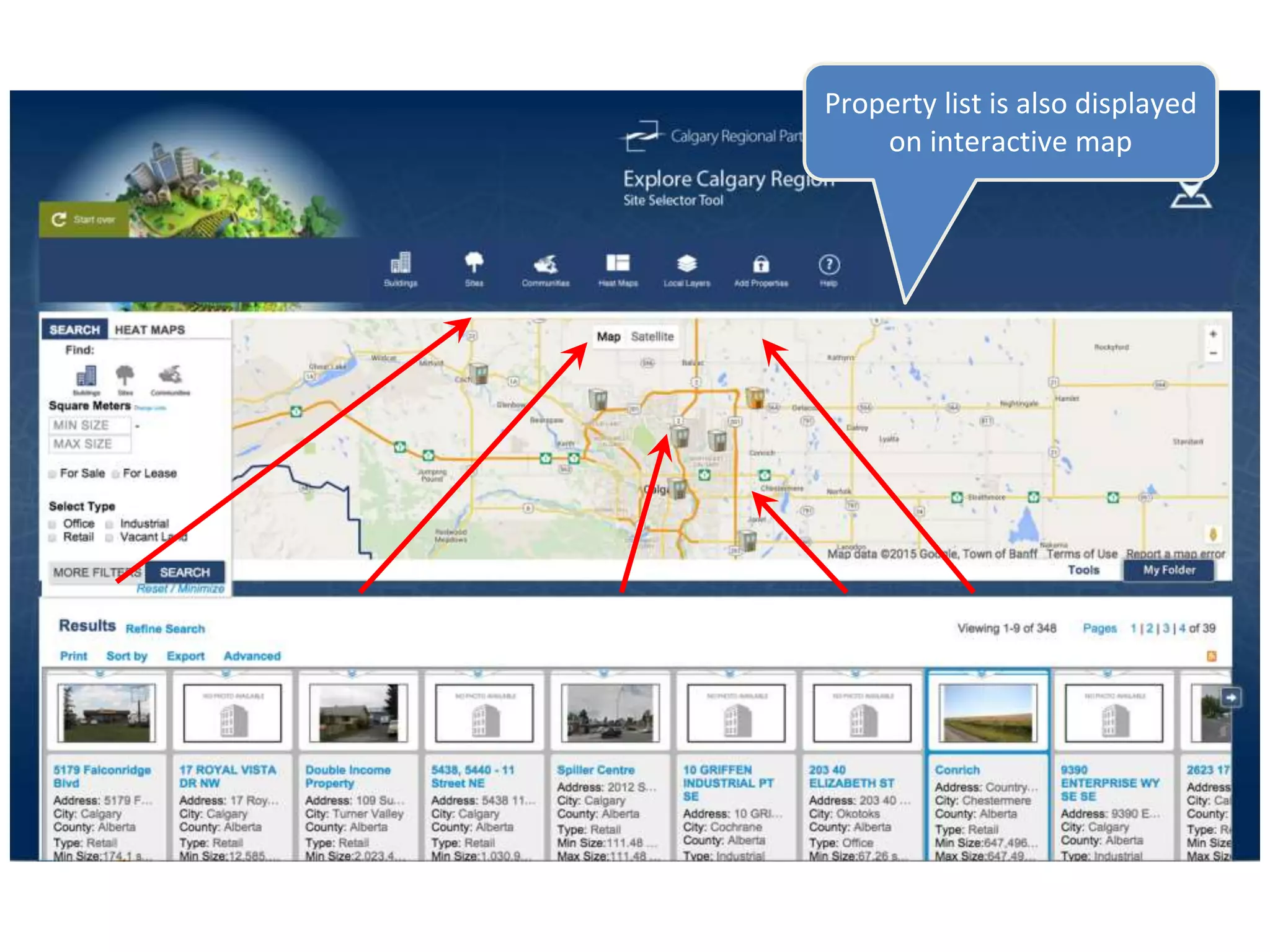Switch to the SEARCH tab
The width and height of the screenshot is (1270, 952).
[x=74, y=330]
